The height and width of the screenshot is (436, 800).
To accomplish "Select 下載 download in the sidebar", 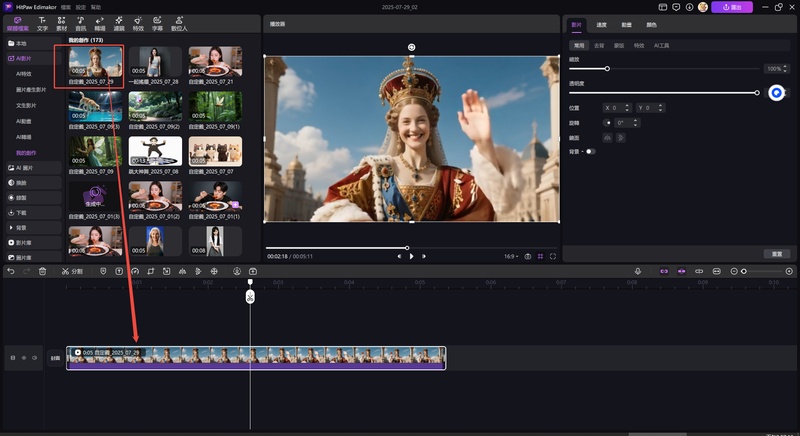I will click(34, 212).
